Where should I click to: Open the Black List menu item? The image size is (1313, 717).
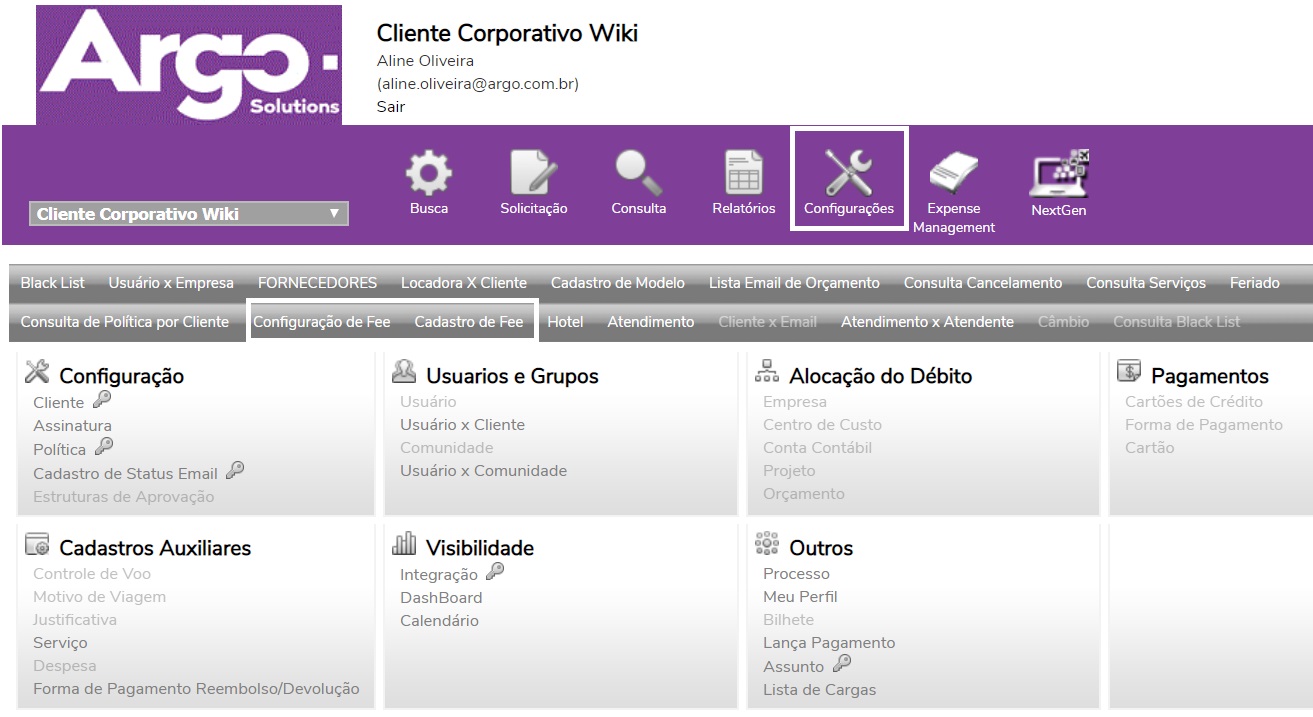[51, 282]
